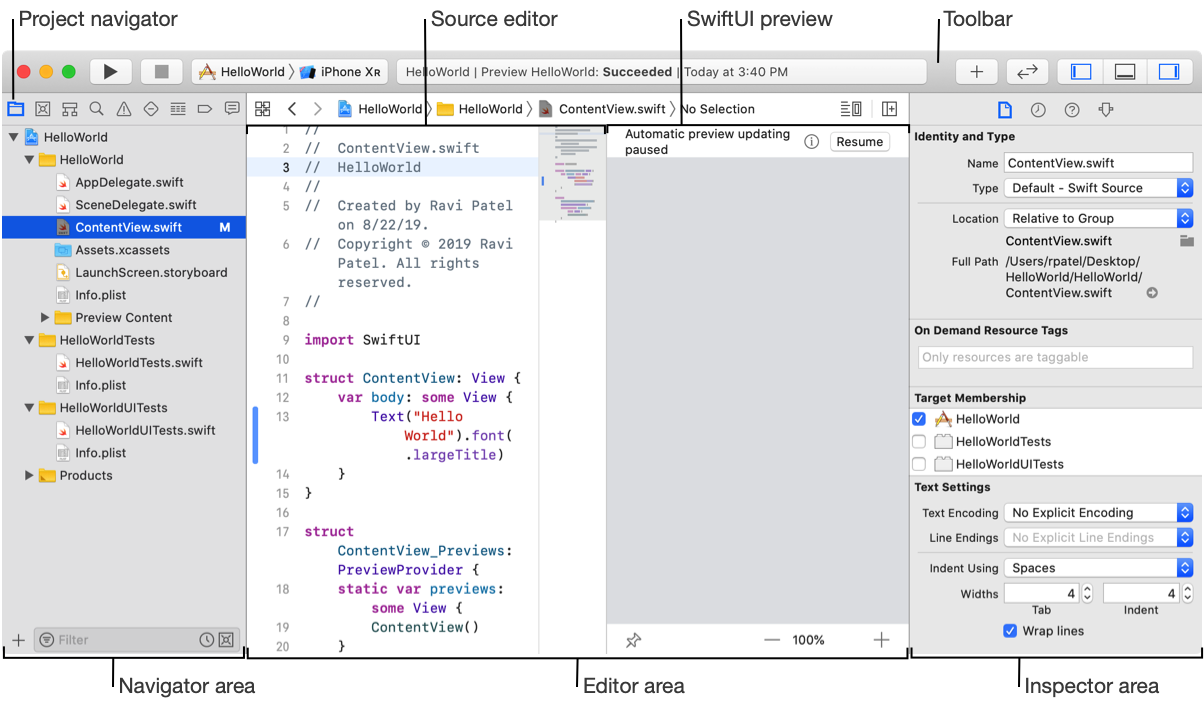Open the Report navigator speech bubble tab

232,109
